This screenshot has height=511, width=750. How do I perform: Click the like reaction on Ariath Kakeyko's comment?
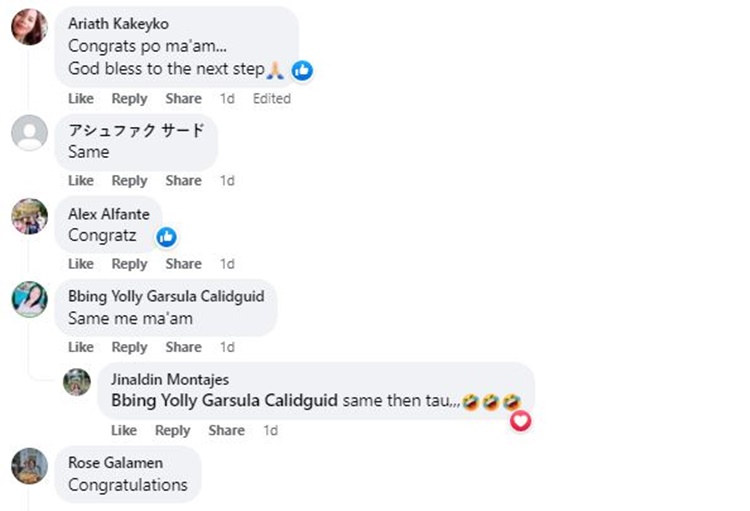click(x=302, y=71)
